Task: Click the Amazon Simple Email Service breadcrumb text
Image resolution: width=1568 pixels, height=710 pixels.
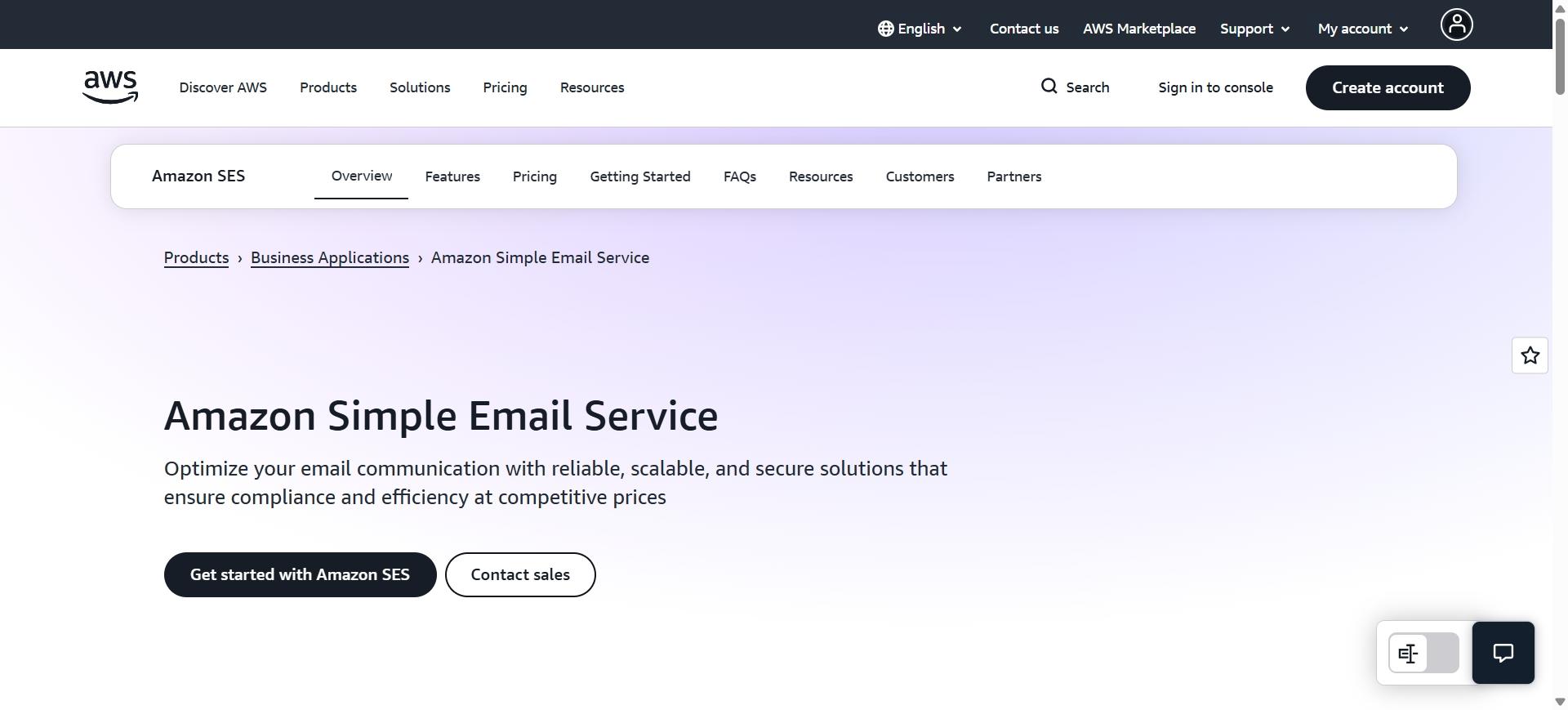Action: pos(540,257)
